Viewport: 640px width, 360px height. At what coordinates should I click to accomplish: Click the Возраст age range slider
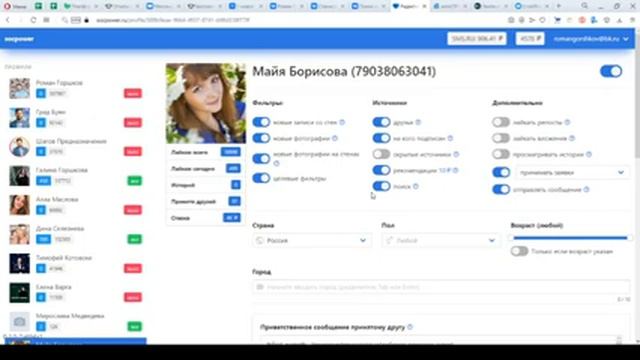[570, 238]
